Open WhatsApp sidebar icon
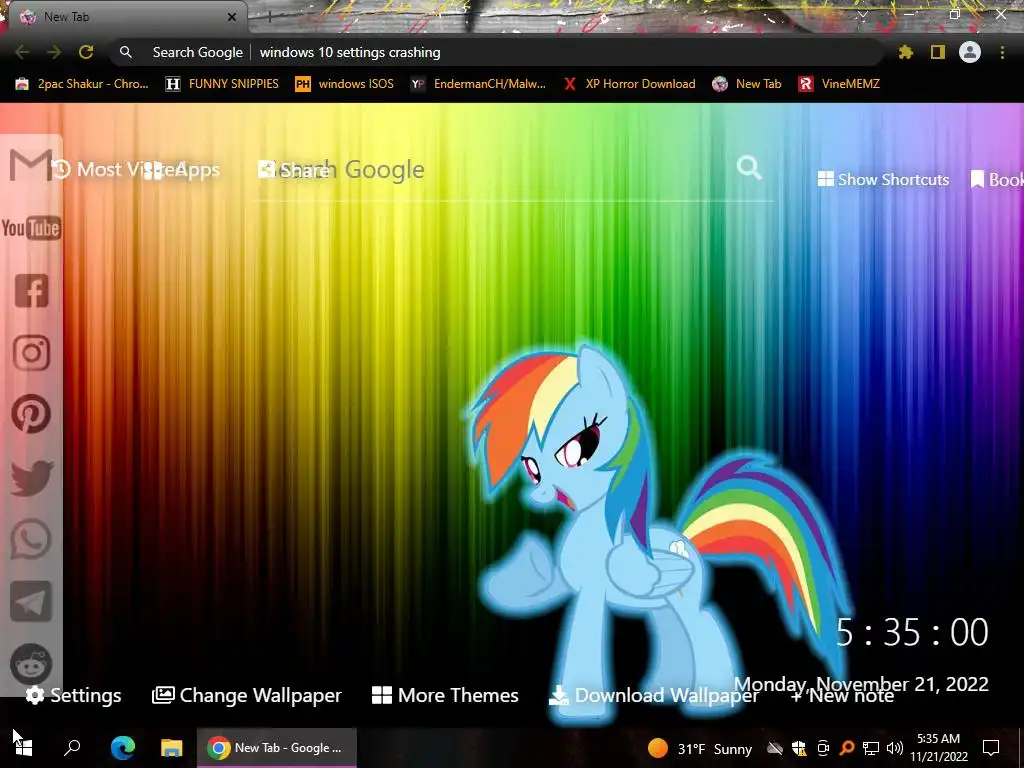Image resolution: width=1024 pixels, height=768 pixels. point(31,539)
